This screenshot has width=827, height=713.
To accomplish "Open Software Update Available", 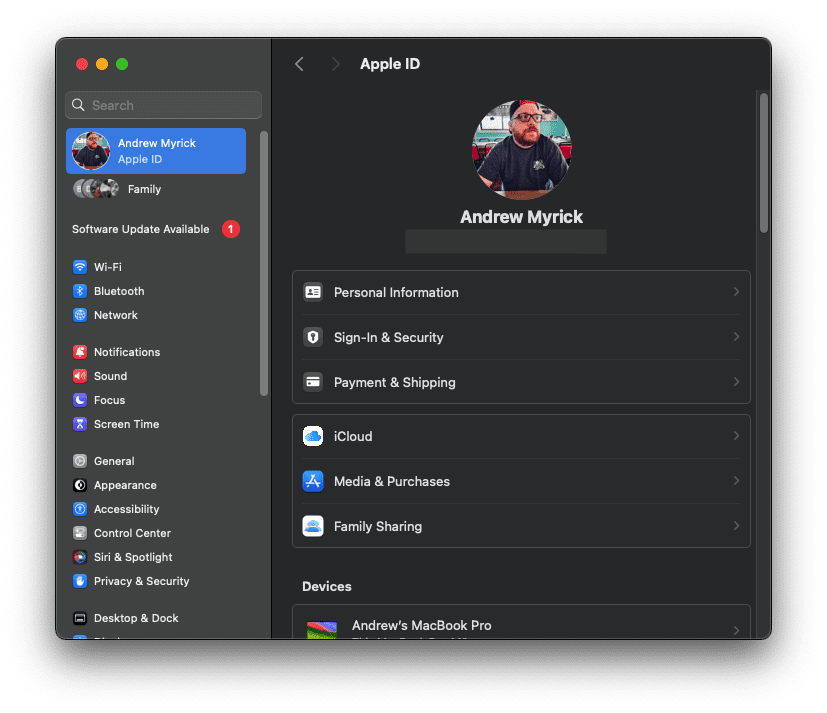I will click(x=156, y=229).
